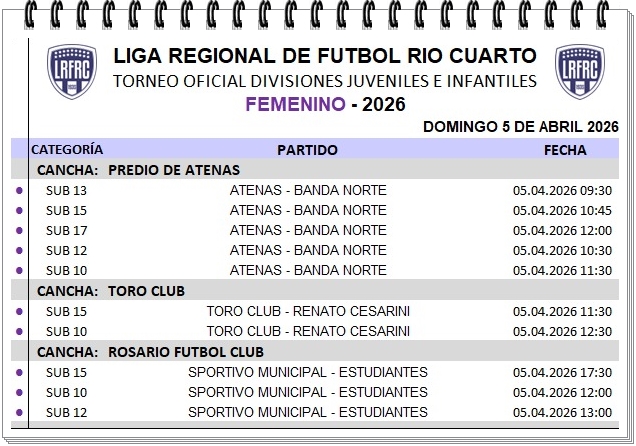Click the left LRFRC shield logo

(x=72, y=74)
